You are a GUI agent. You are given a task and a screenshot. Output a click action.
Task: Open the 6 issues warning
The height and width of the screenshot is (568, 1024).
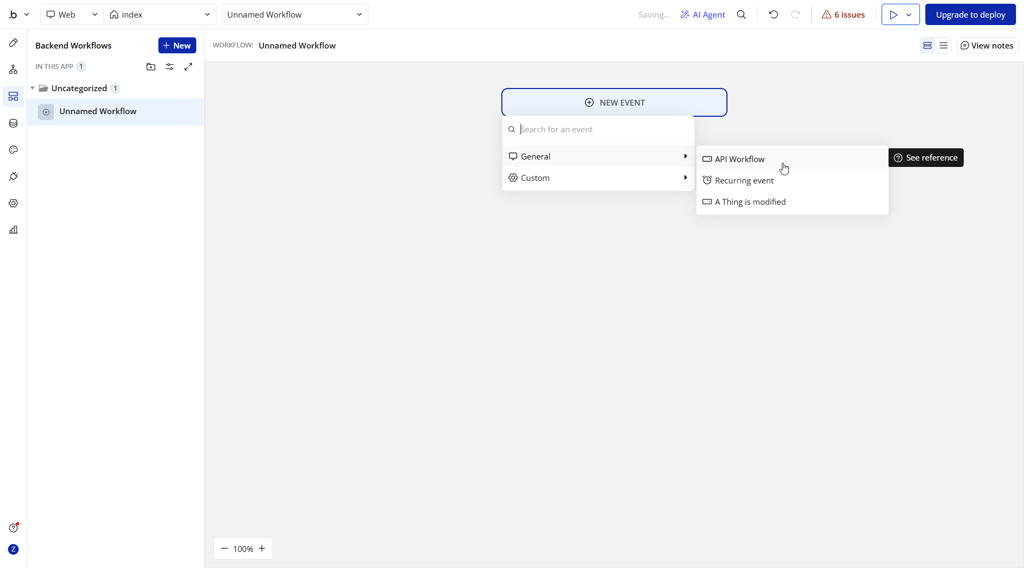click(x=843, y=14)
